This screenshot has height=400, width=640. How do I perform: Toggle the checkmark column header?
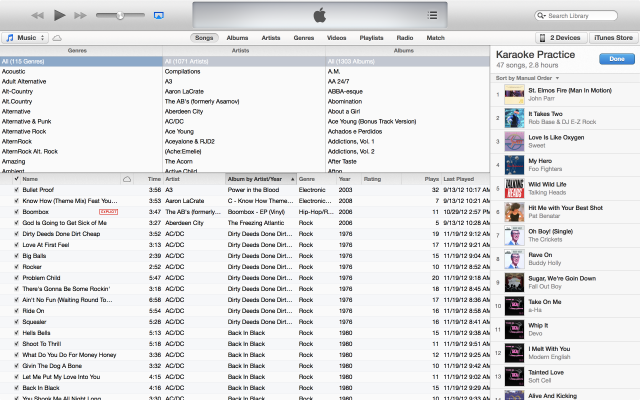tap(16, 179)
